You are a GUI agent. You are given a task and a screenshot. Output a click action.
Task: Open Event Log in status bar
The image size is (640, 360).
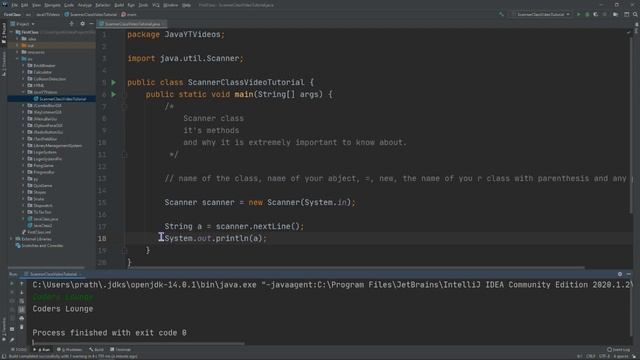click(x=618, y=349)
